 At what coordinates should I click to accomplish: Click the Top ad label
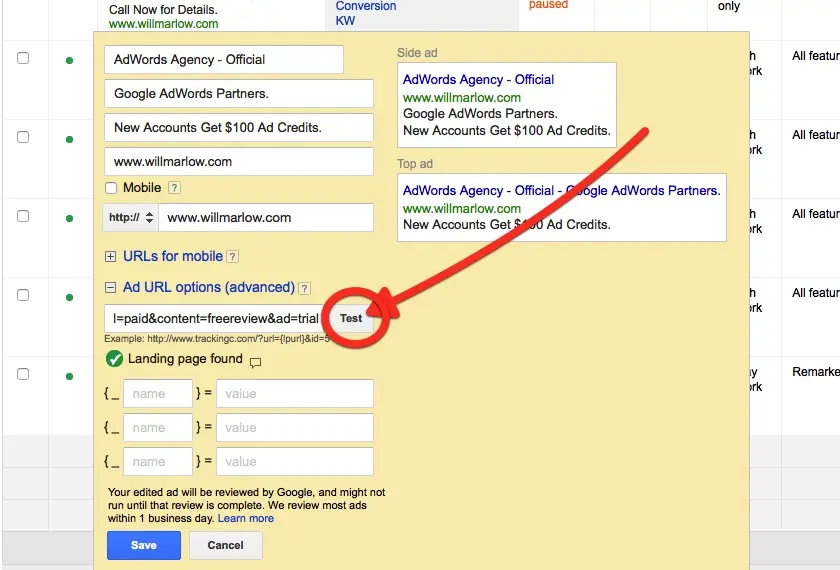click(x=415, y=164)
